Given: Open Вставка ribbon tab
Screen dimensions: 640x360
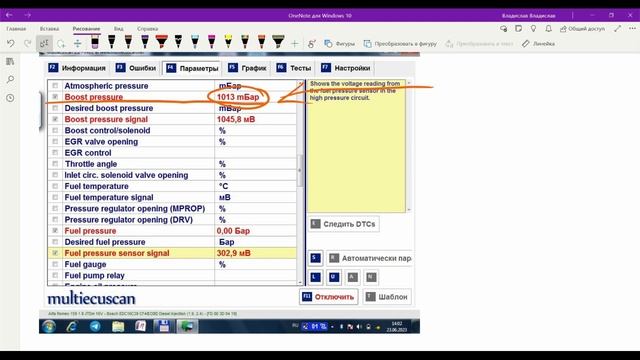Looking at the screenshot, I should (x=49, y=29).
